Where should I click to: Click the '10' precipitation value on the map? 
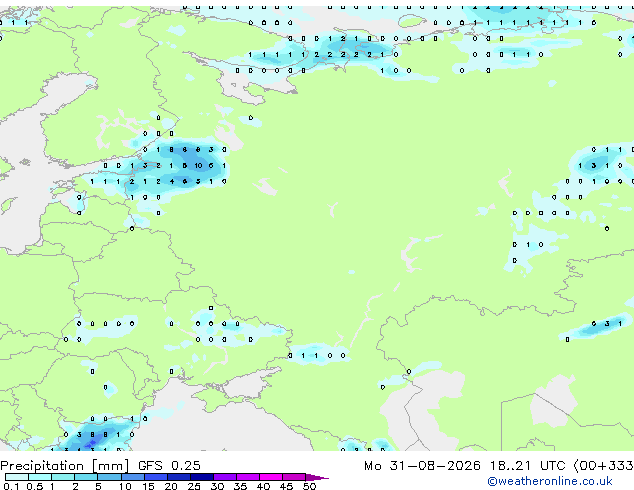(x=198, y=165)
